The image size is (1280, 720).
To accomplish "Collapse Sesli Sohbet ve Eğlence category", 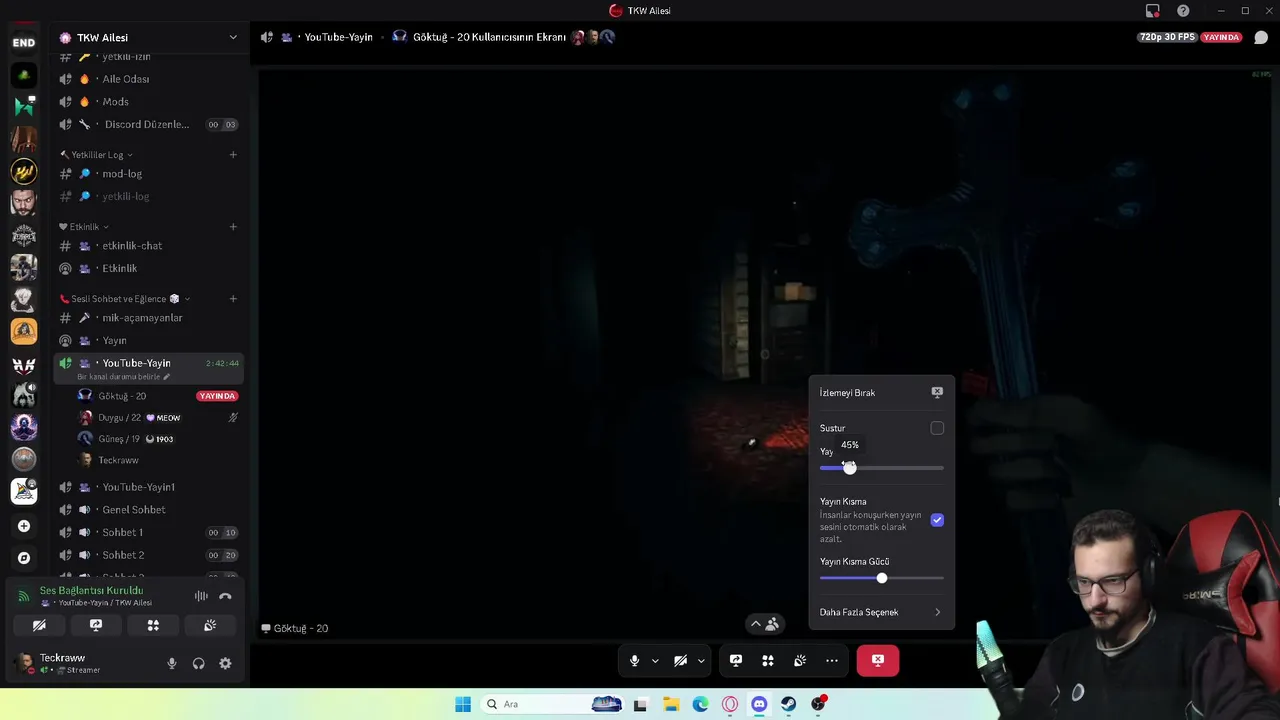I will 125,299.
